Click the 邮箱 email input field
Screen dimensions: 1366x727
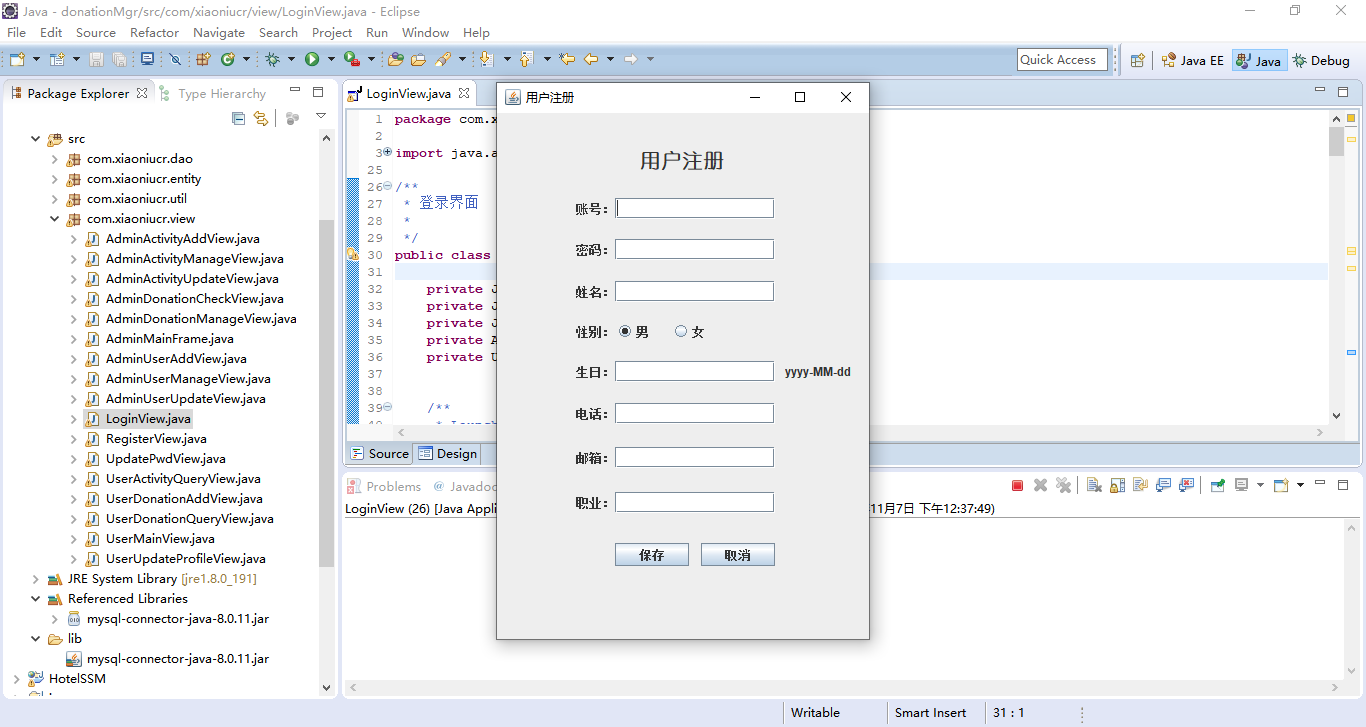click(694, 457)
